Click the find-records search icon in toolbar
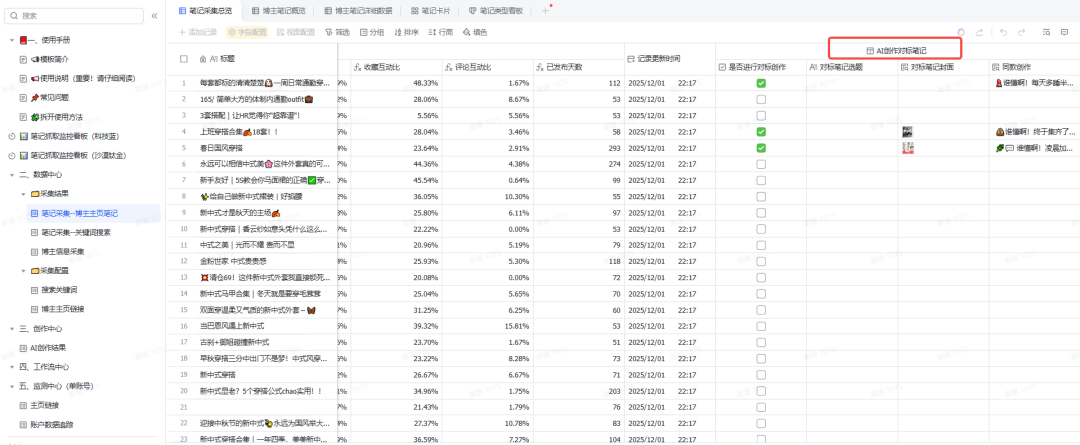The image size is (1080, 445). point(1044,32)
